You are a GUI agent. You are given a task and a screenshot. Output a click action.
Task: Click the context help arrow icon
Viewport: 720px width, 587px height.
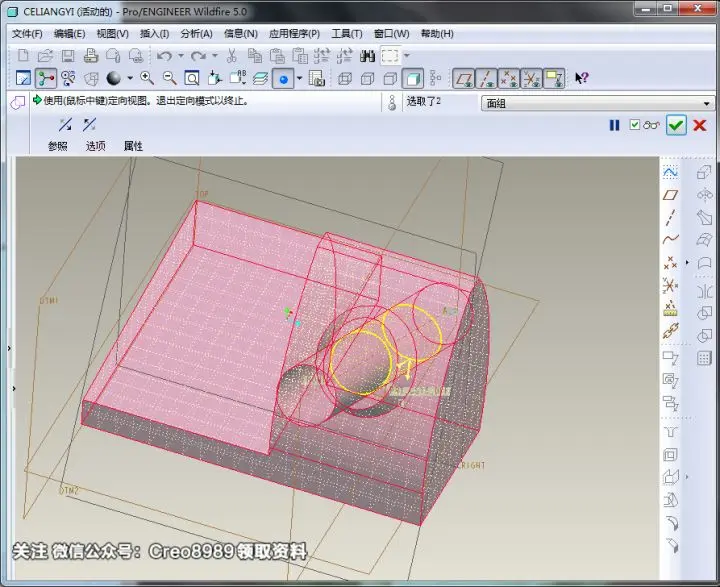(581, 79)
